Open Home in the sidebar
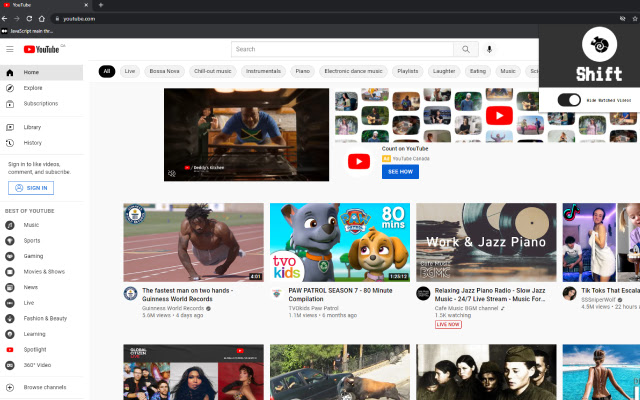The height and width of the screenshot is (400, 640). coord(42,72)
